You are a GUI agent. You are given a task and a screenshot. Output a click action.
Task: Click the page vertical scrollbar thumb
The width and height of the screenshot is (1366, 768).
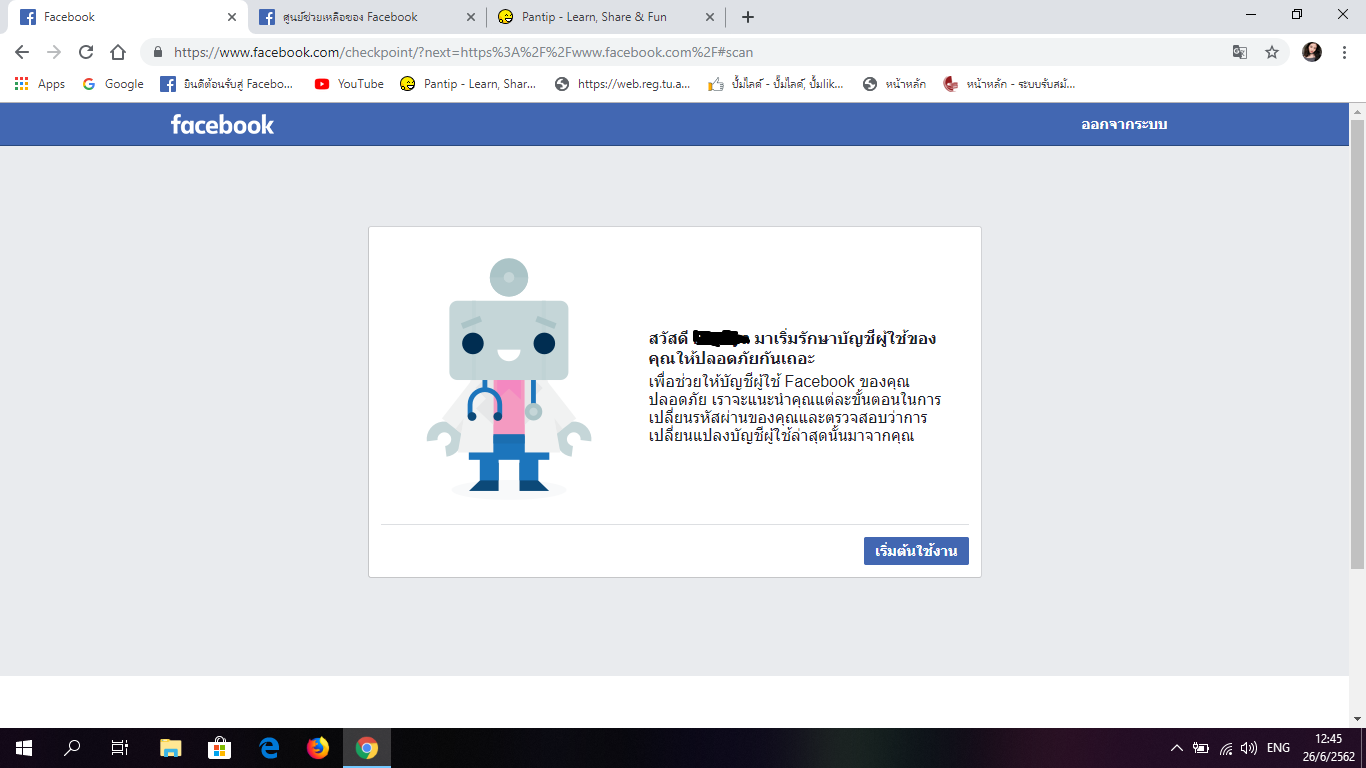1357,343
